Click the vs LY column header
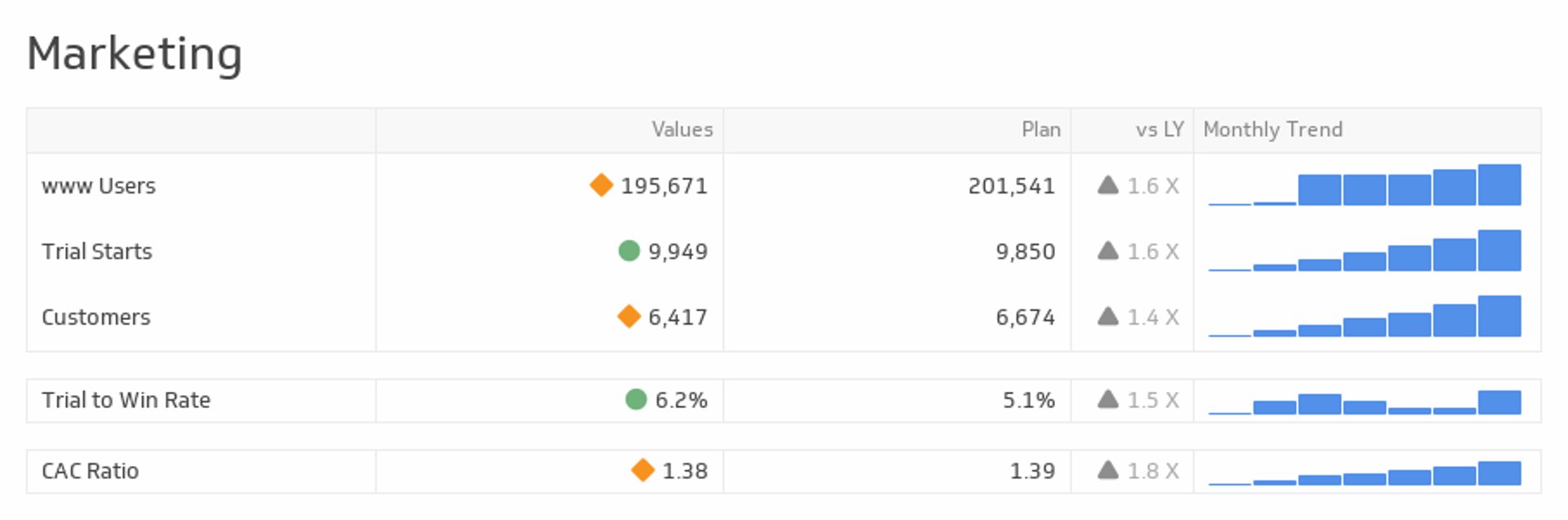 (1159, 130)
